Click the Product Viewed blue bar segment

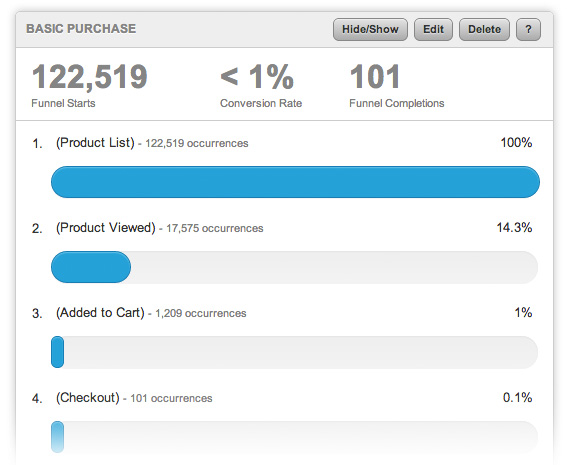[x=91, y=267]
